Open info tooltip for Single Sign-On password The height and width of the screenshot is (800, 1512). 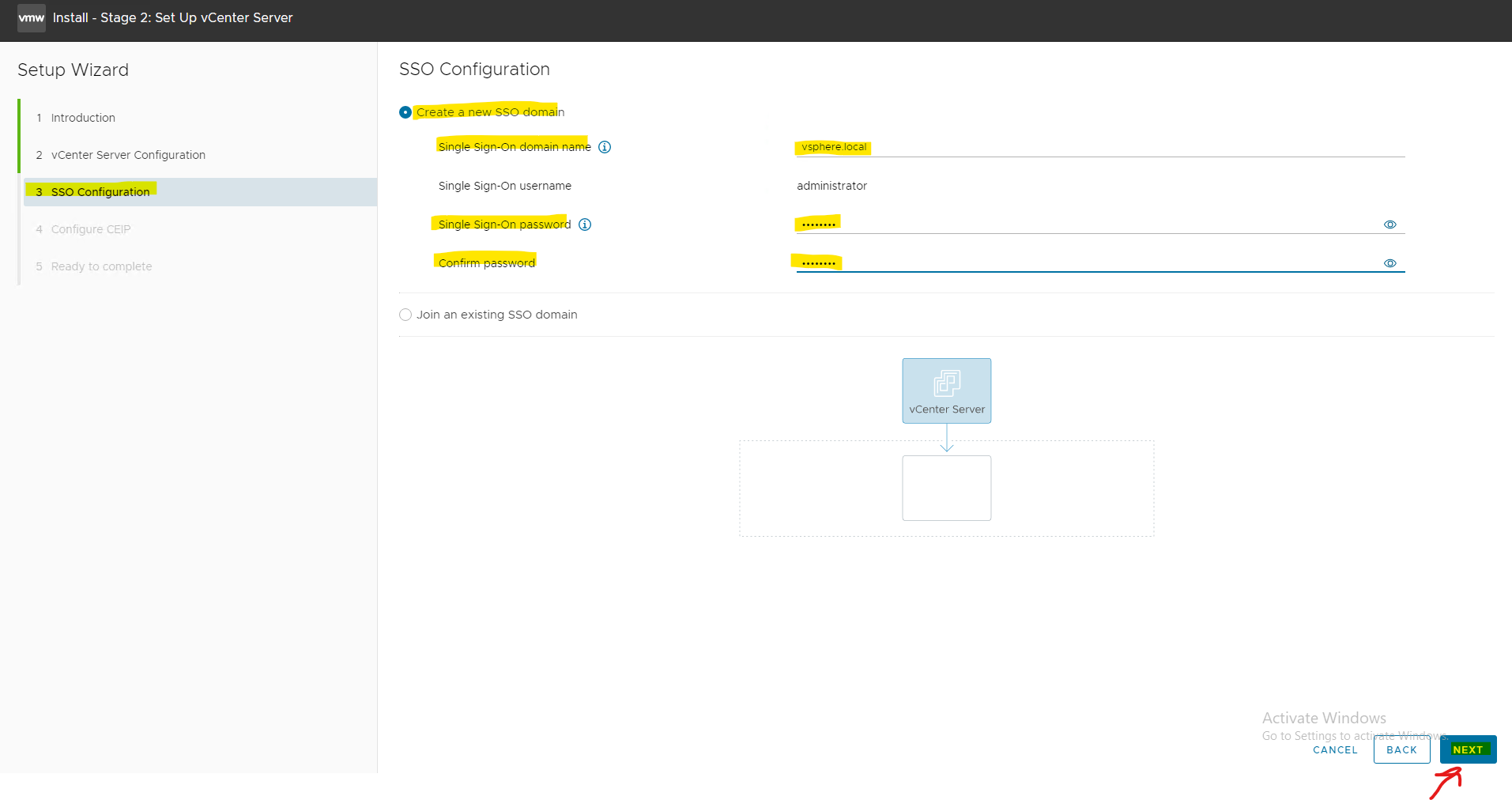pyautogui.click(x=585, y=225)
